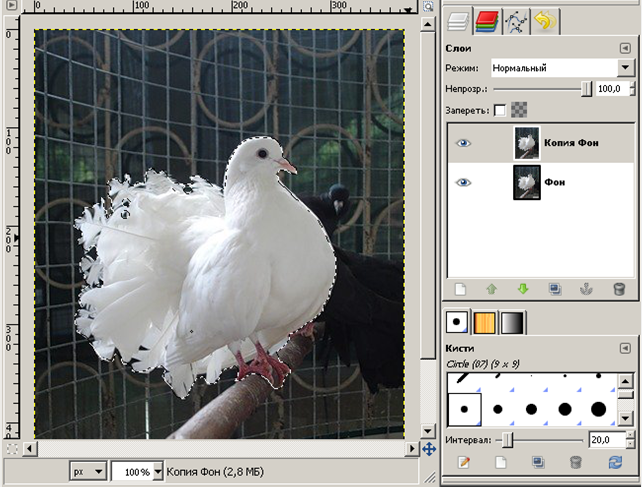Select the second circle brush
The image size is (642, 487).
pos(497,409)
